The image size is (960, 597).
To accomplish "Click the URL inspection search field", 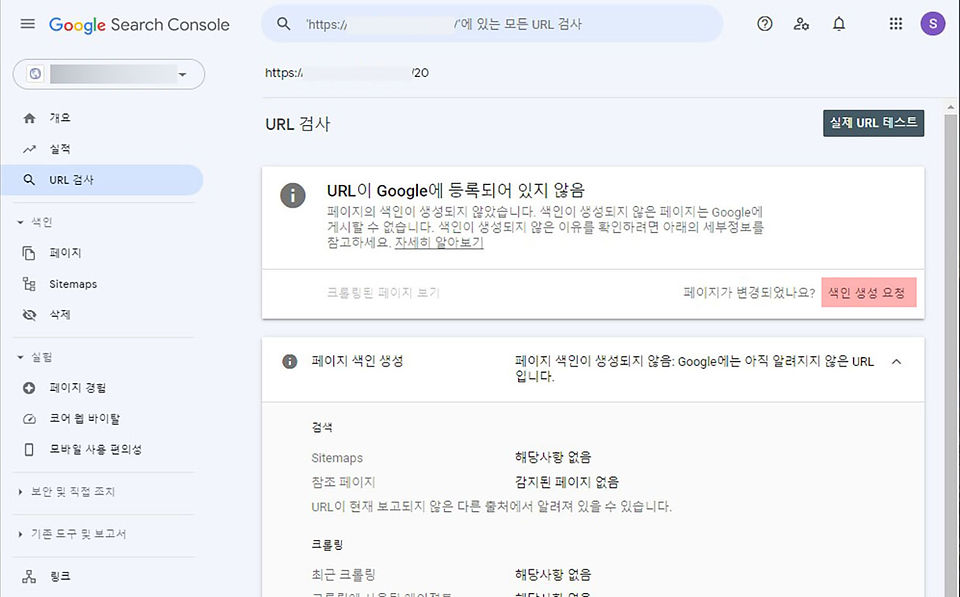I will click(492, 24).
